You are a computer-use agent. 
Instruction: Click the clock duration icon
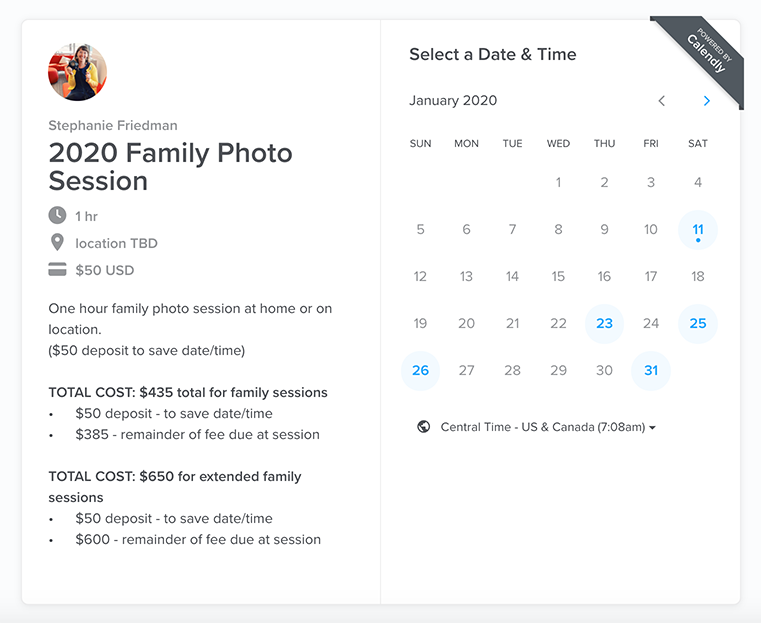pos(58,216)
